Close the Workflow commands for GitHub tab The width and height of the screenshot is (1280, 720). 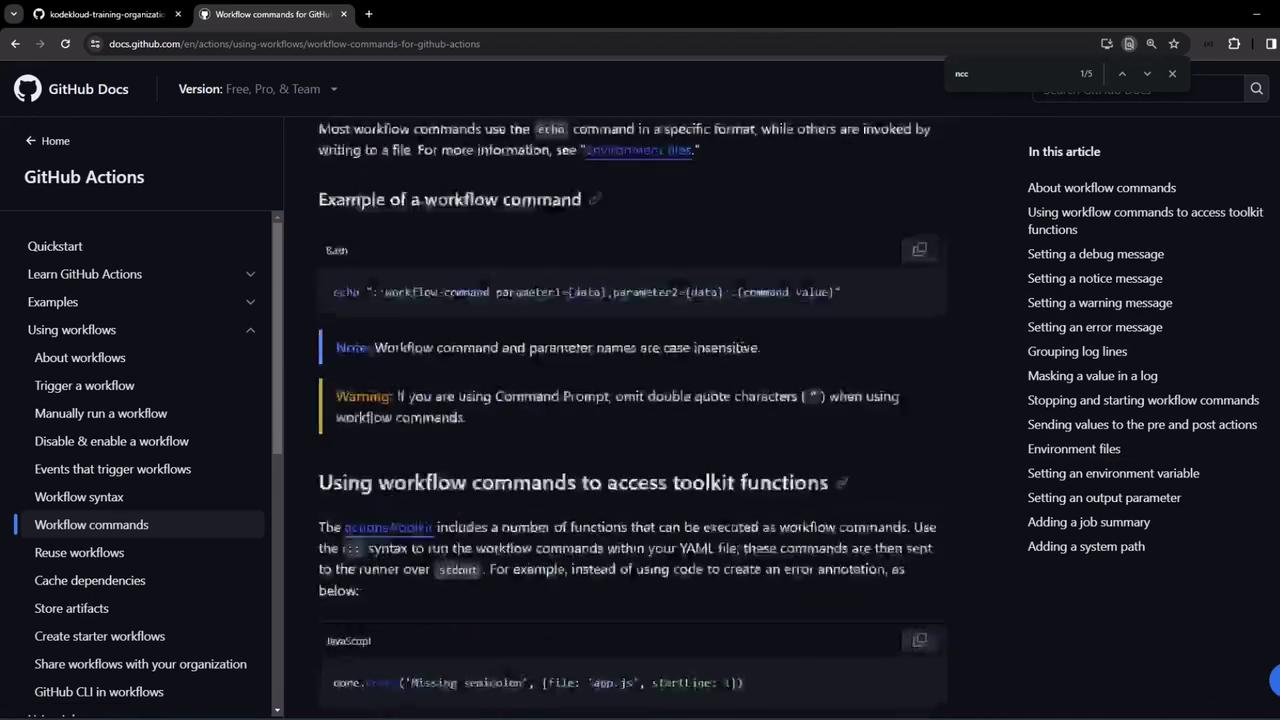(x=343, y=14)
